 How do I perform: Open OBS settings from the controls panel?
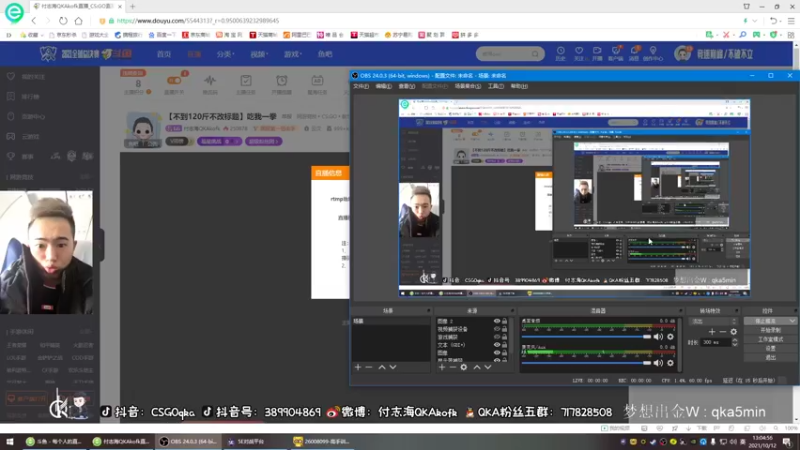pyautogui.click(x=770, y=348)
